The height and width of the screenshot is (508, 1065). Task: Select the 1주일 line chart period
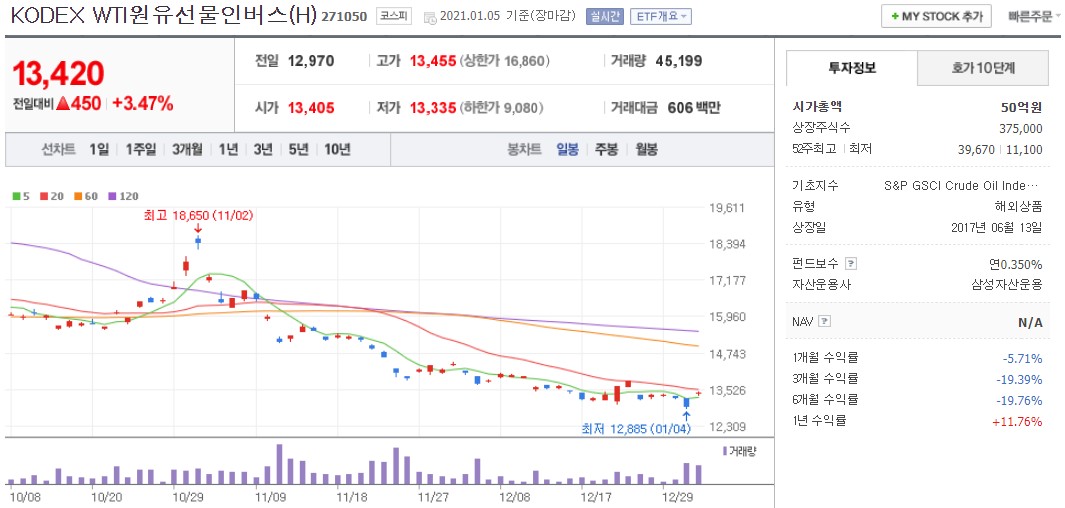(141, 149)
